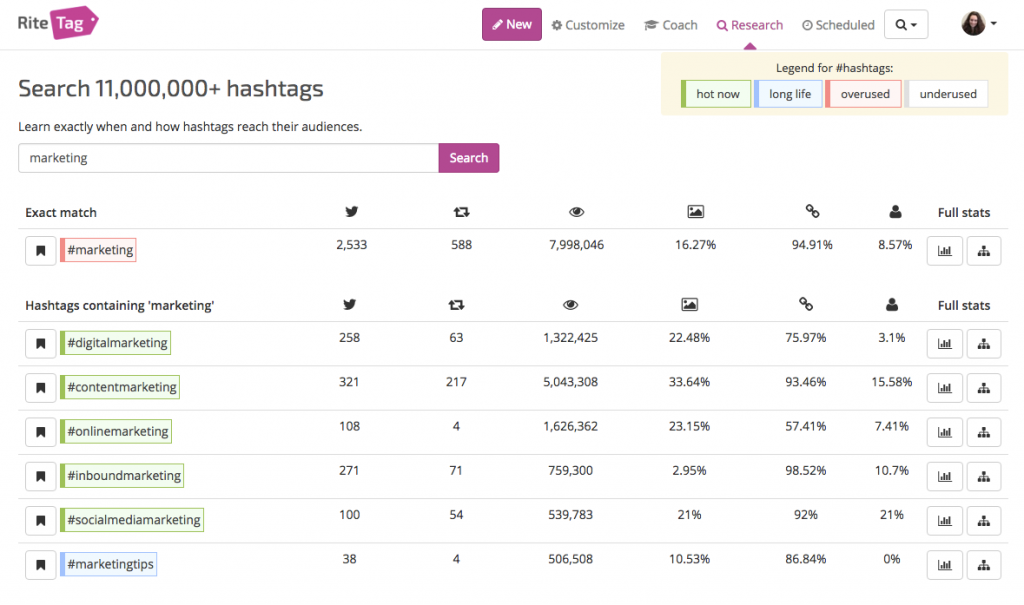1024x605 pixels.
Task: Bookmark the #socialmediamarketing hashtag
Action: click(40, 521)
